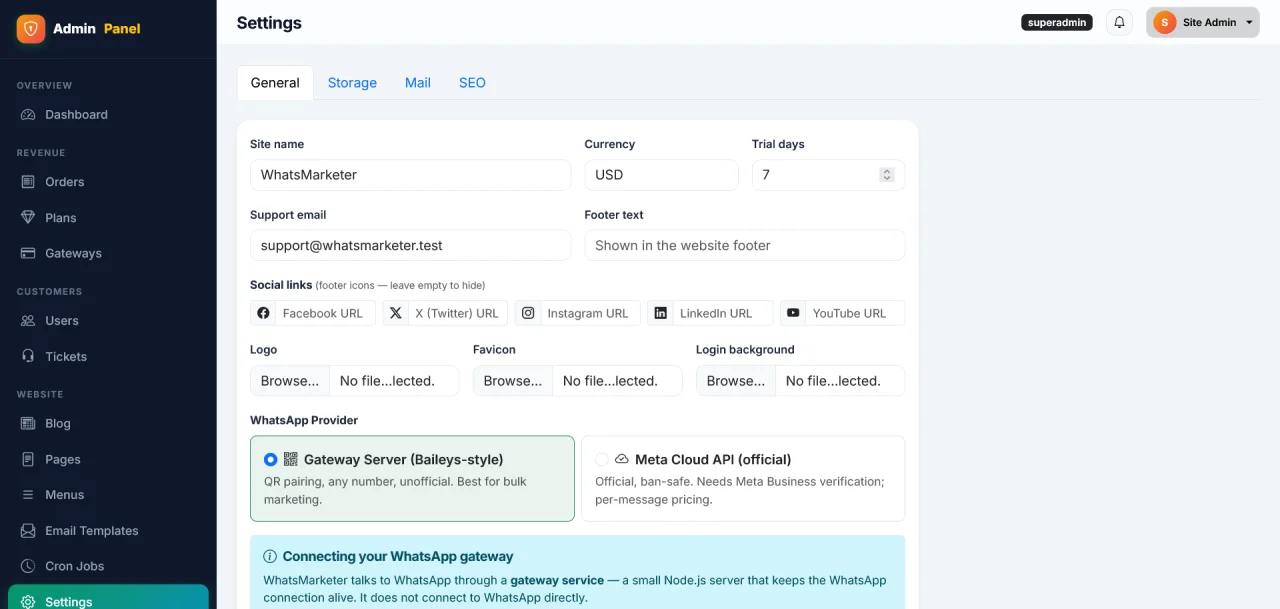Screen dimensions: 1280x609
Task: Open Blog in the sidebar
Action: pos(108,424)
